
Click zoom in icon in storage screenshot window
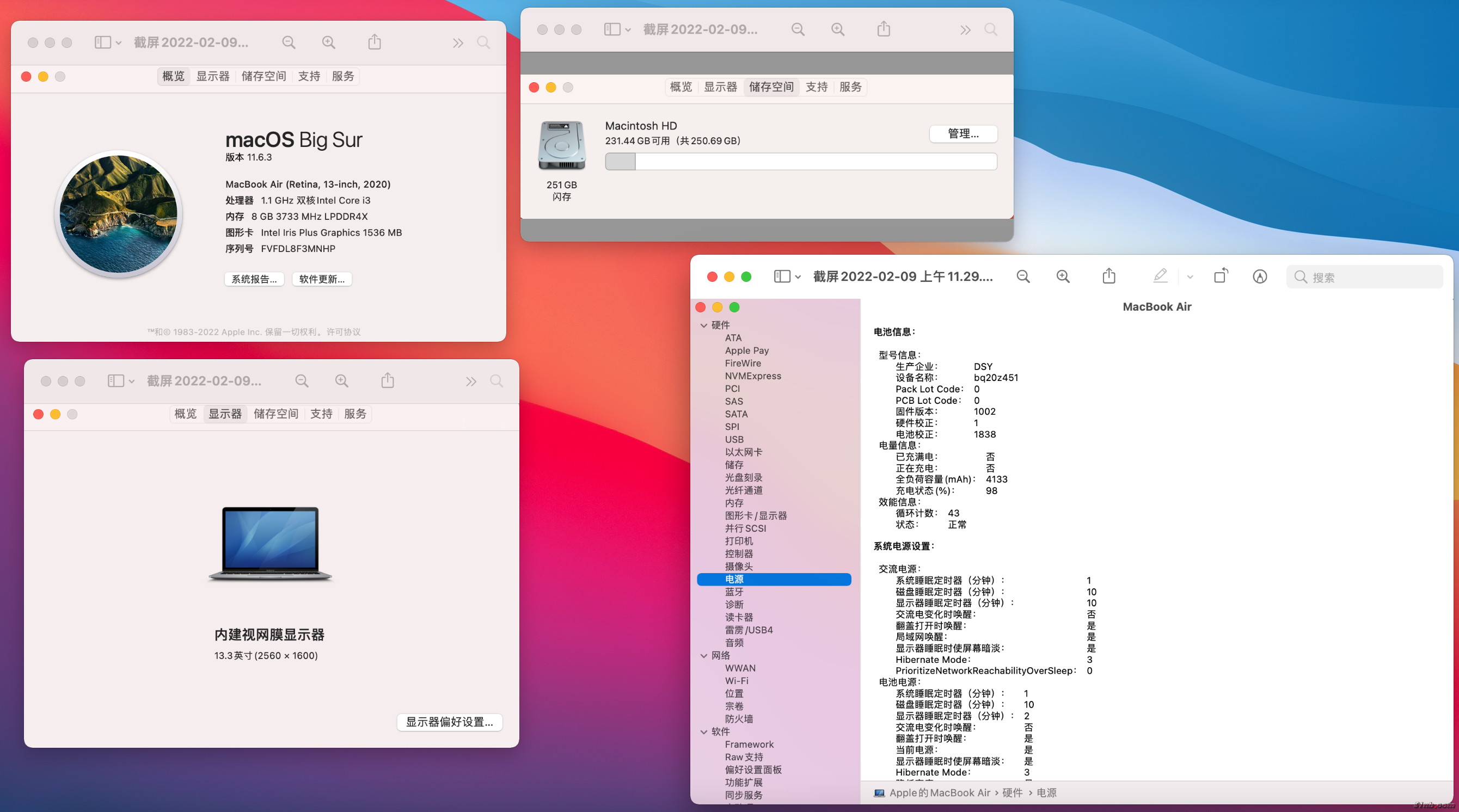coord(838,29)
